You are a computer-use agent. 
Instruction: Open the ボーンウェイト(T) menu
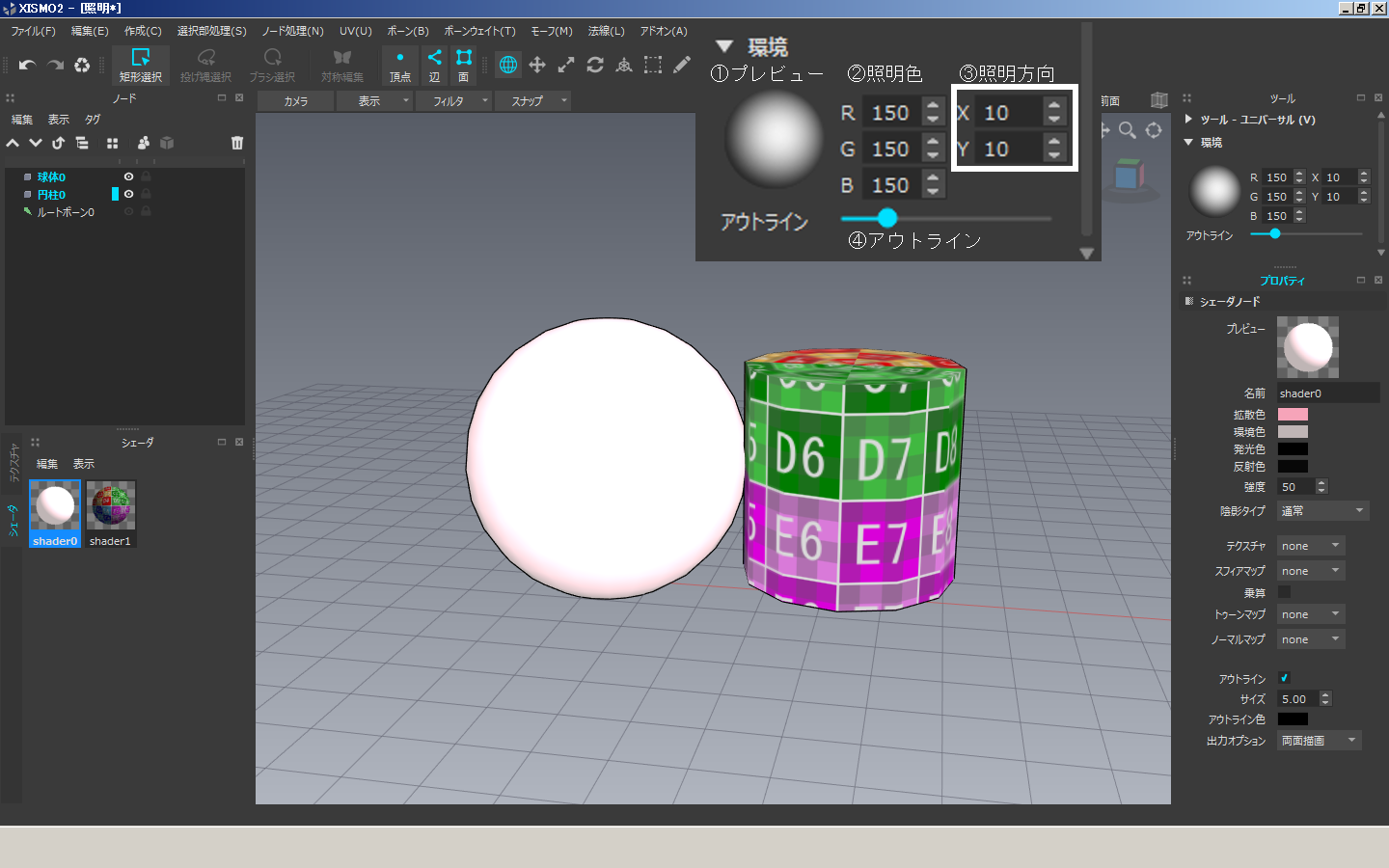point(479,31)
